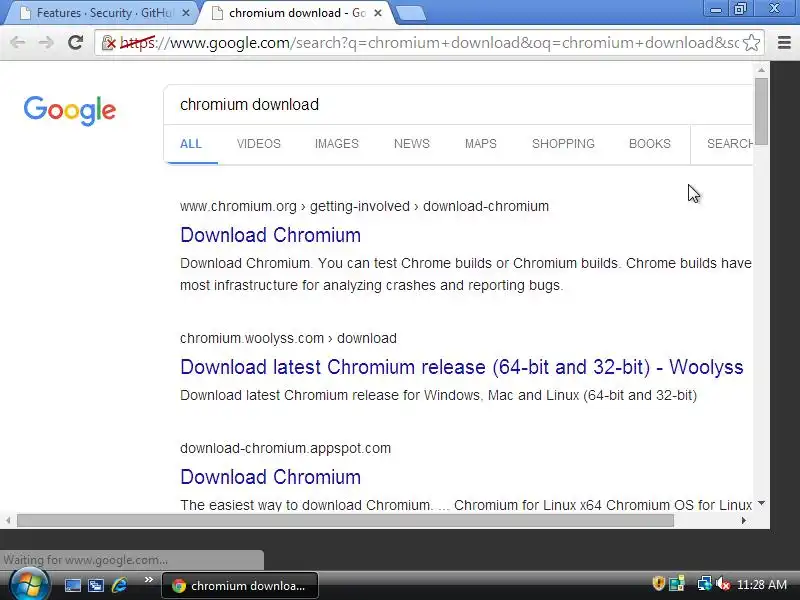Screen dimensions: 800x600
Task: Click the address bar URL field
Action: (429, 42)
